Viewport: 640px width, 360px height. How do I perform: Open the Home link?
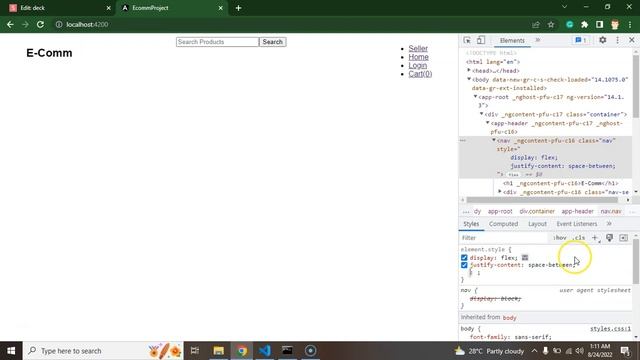(x=418, y=57)
